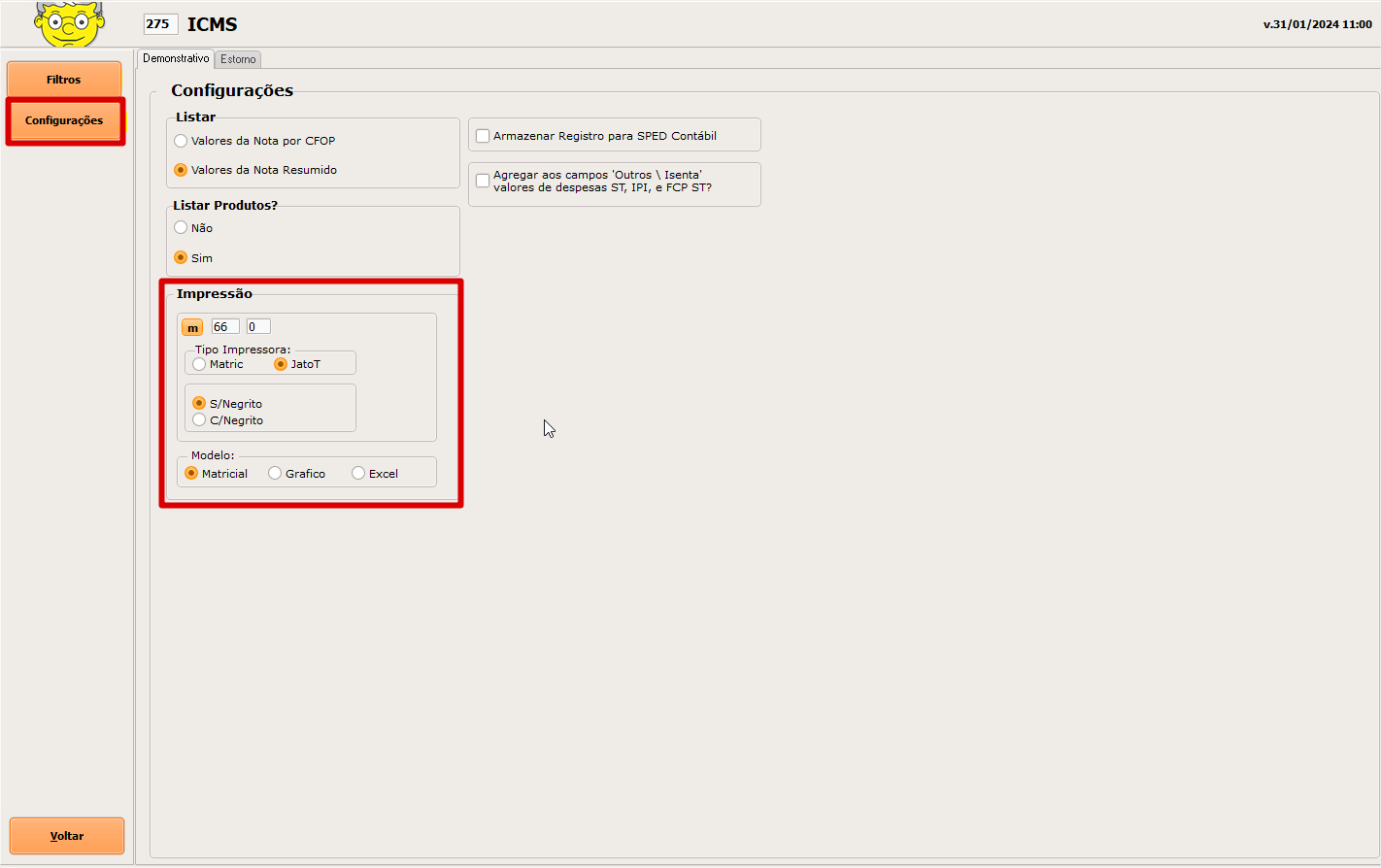
Task: Choose 'Valores da Nota Resumido' option
Action: pos(181,170)
